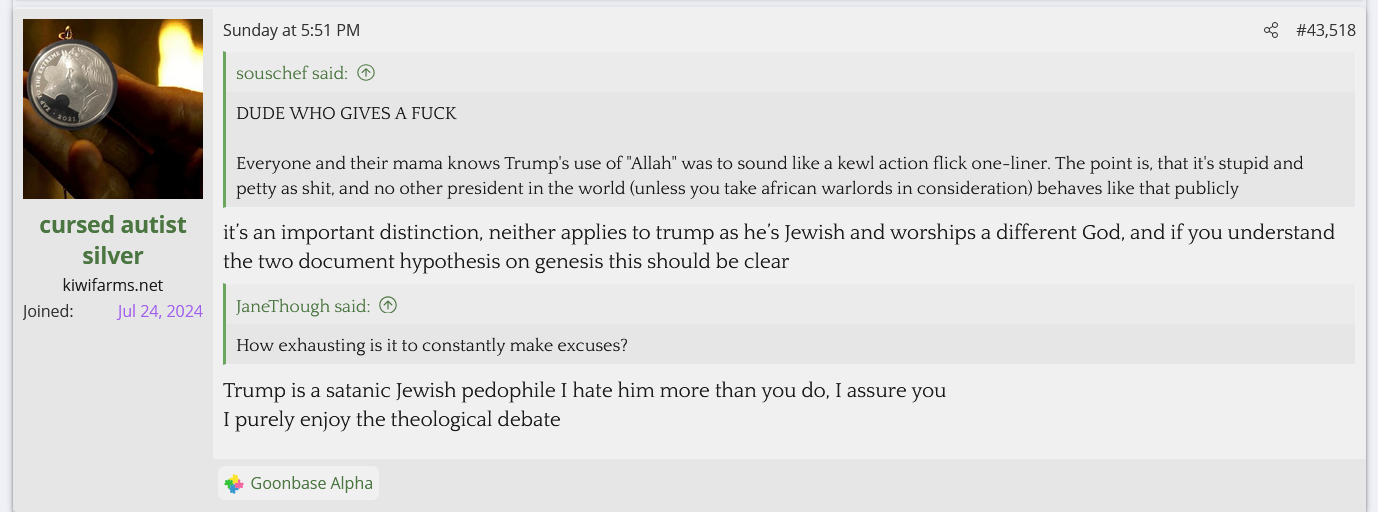Click the first reply line below JaneThough's quote
1378x512 pixels.
point(584,390)
